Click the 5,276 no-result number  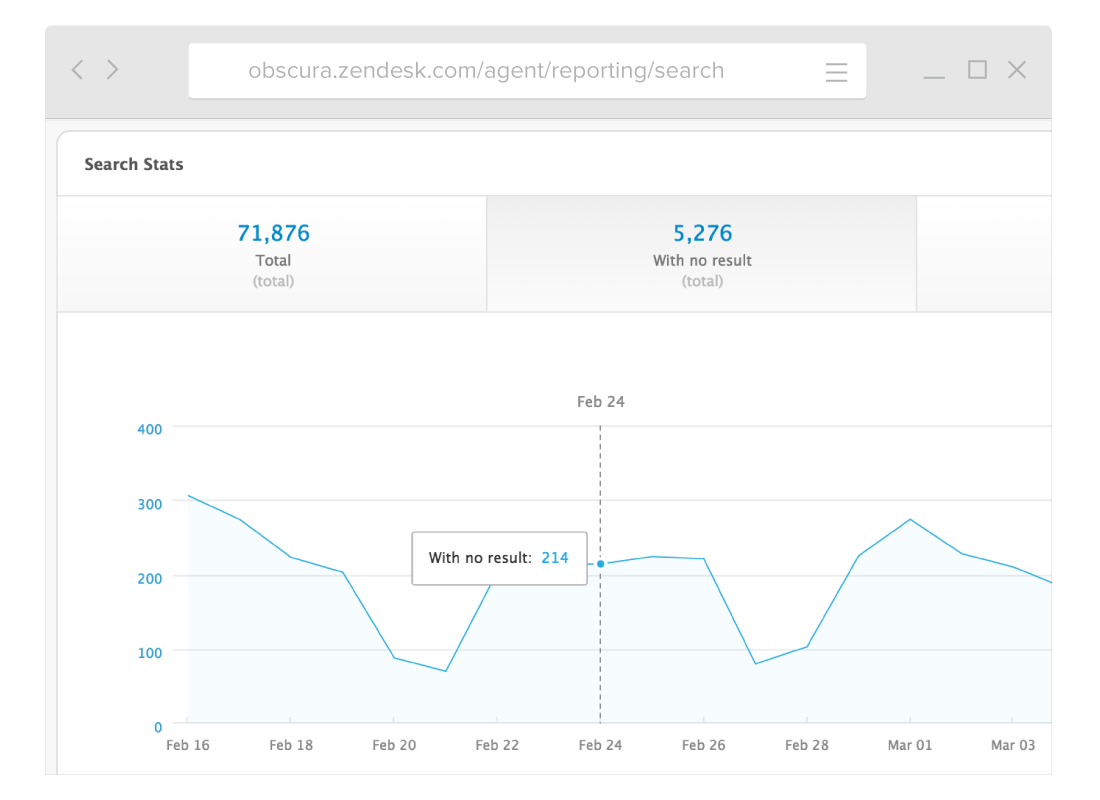point(702,233)
